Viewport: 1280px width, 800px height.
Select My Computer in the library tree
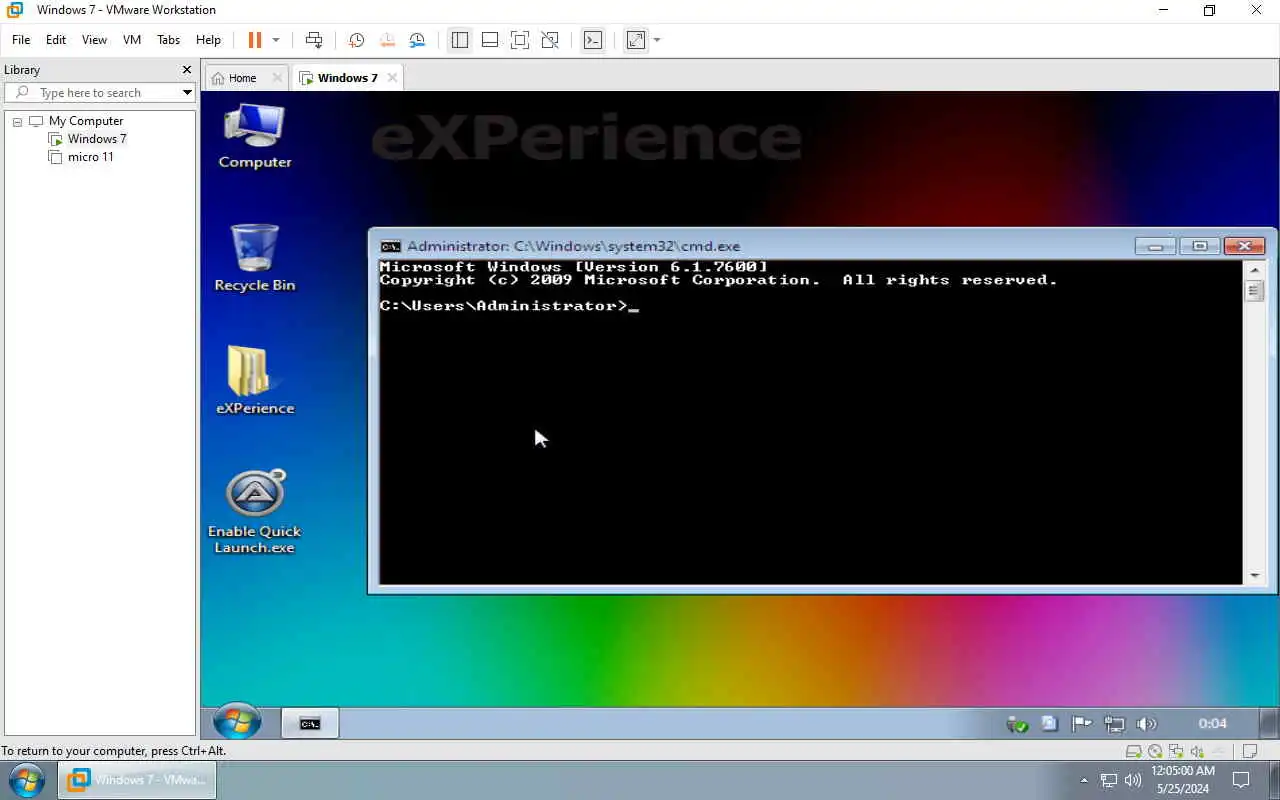pos(86,121)
